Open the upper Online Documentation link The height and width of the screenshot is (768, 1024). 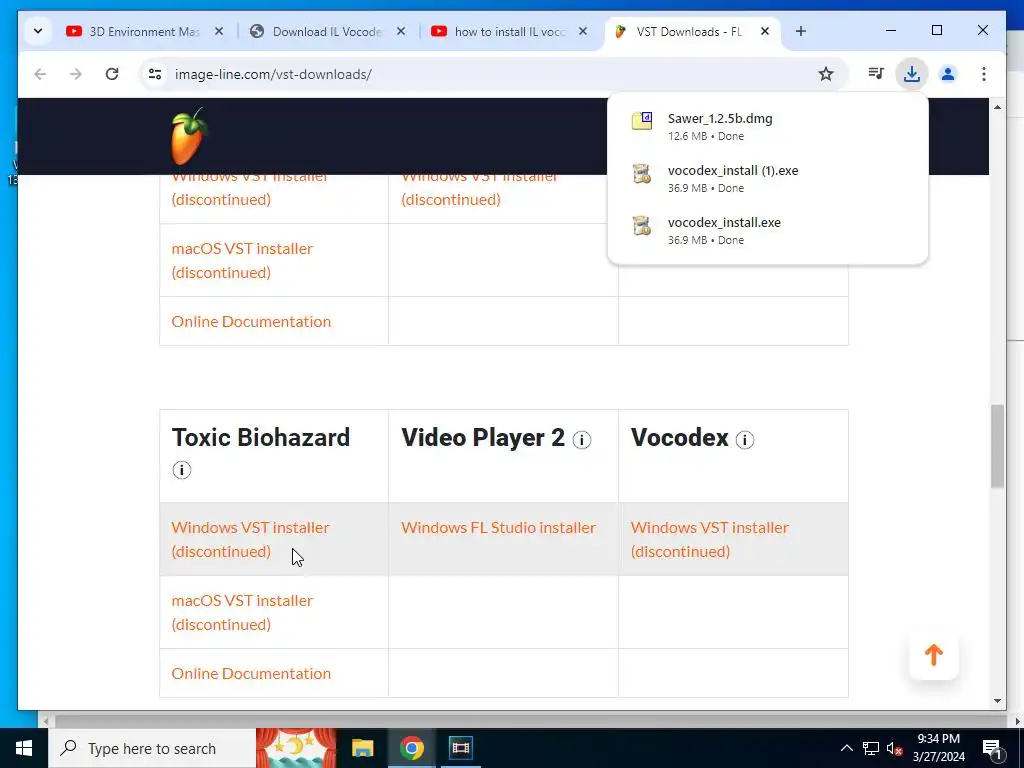(251, 321)
